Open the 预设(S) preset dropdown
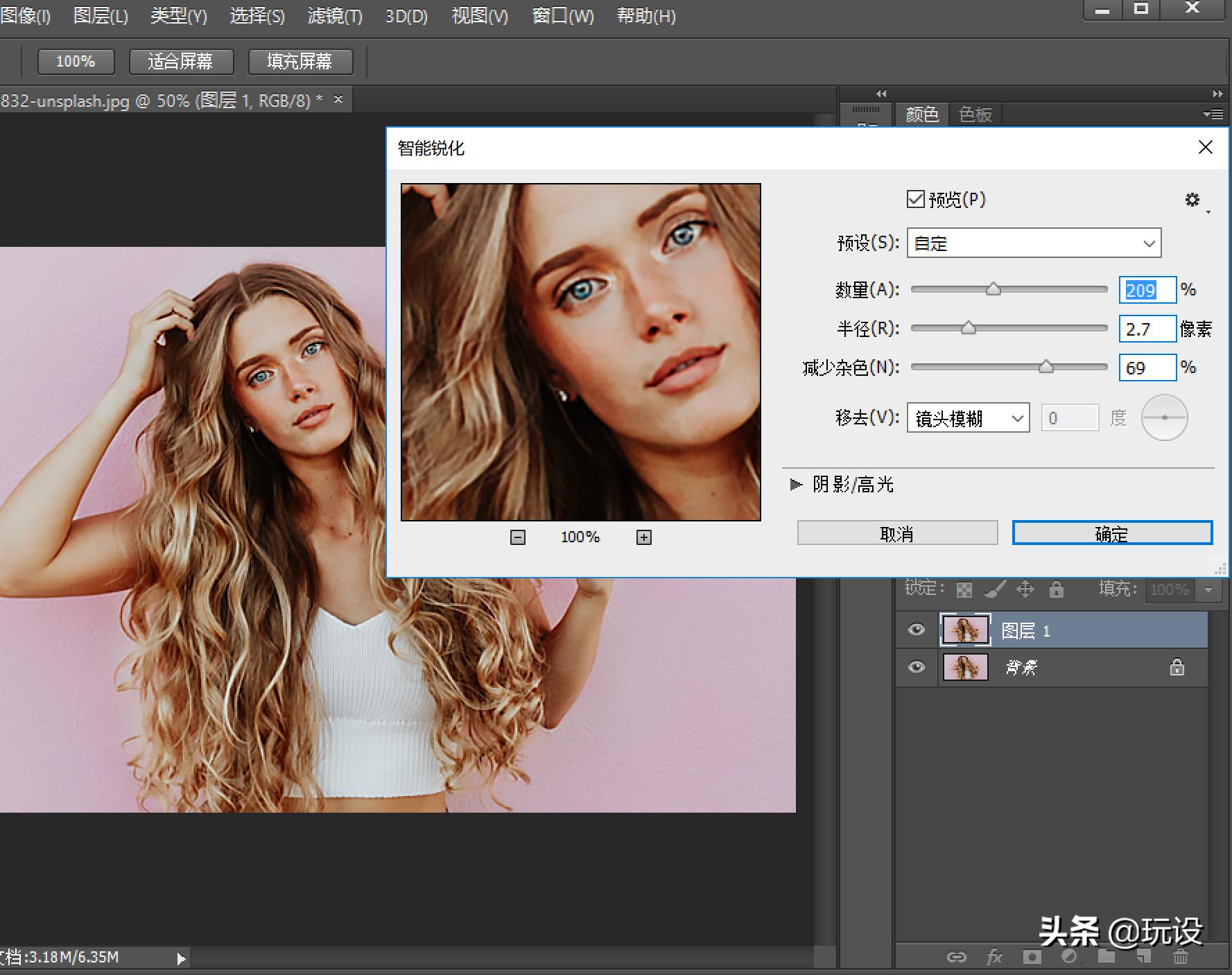Viewport: 1232px width, 977px height. pos(1034,243)
